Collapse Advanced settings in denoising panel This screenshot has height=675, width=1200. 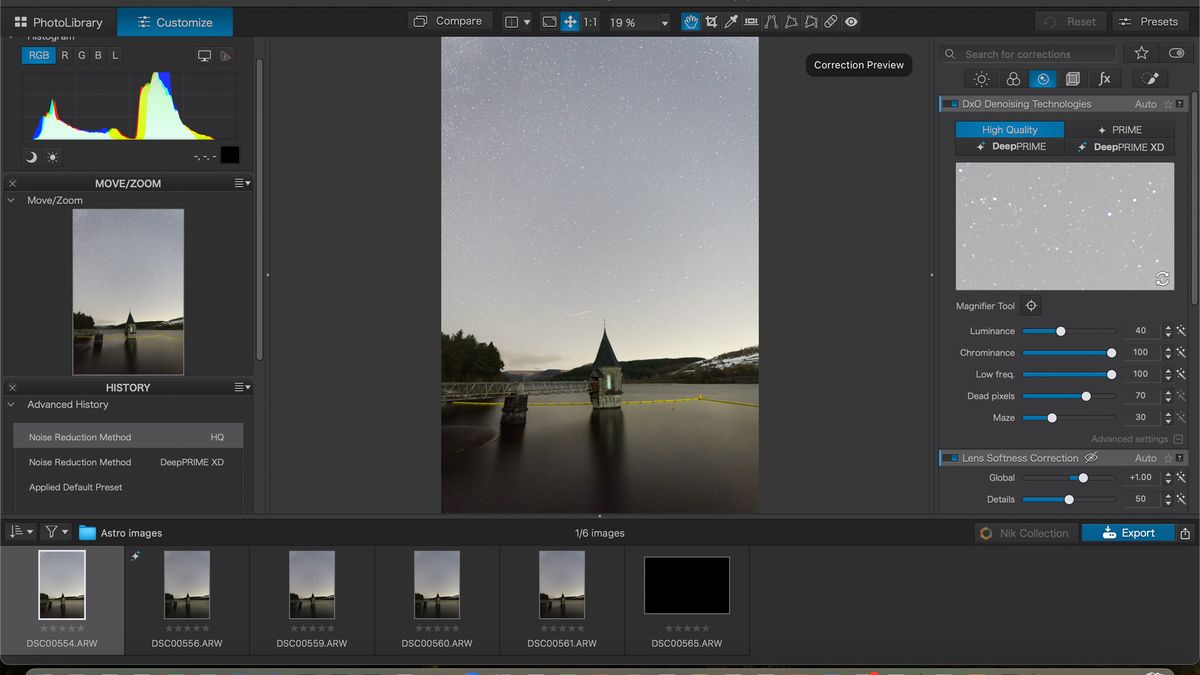pyautogui.click(x=1178, y=439)
